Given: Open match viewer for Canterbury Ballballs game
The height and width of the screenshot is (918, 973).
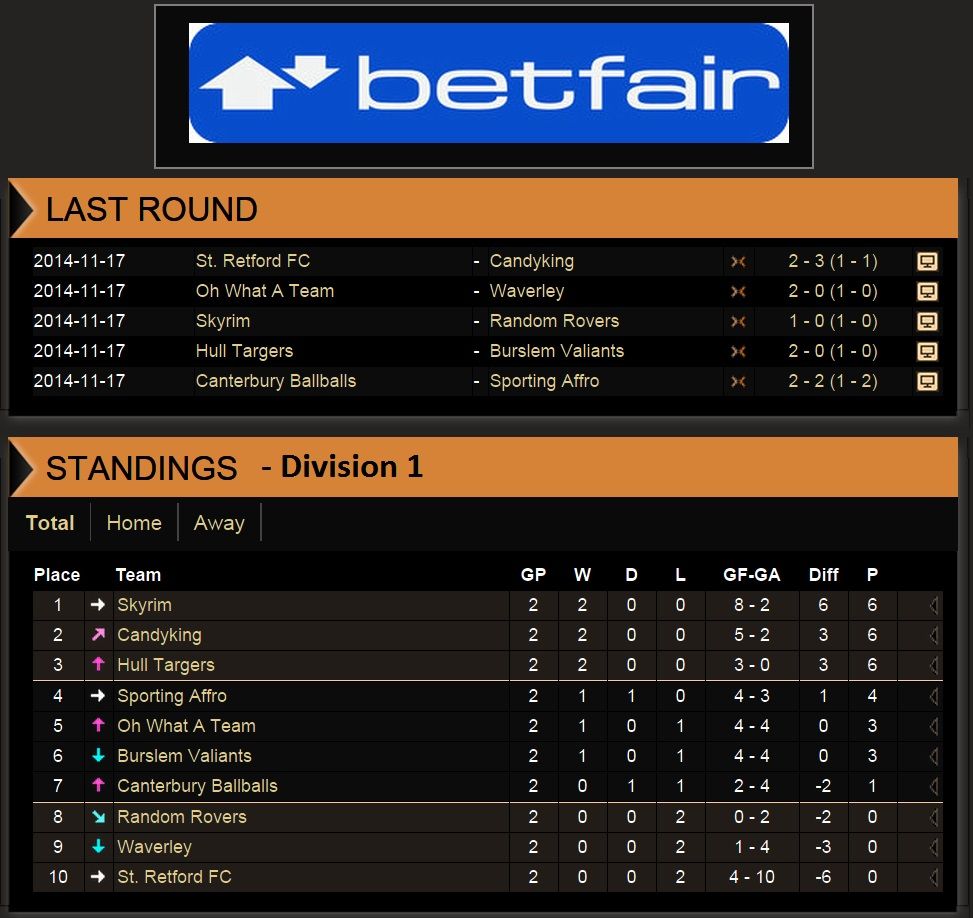Looking at the screenshot, I should tap(927, 382).
